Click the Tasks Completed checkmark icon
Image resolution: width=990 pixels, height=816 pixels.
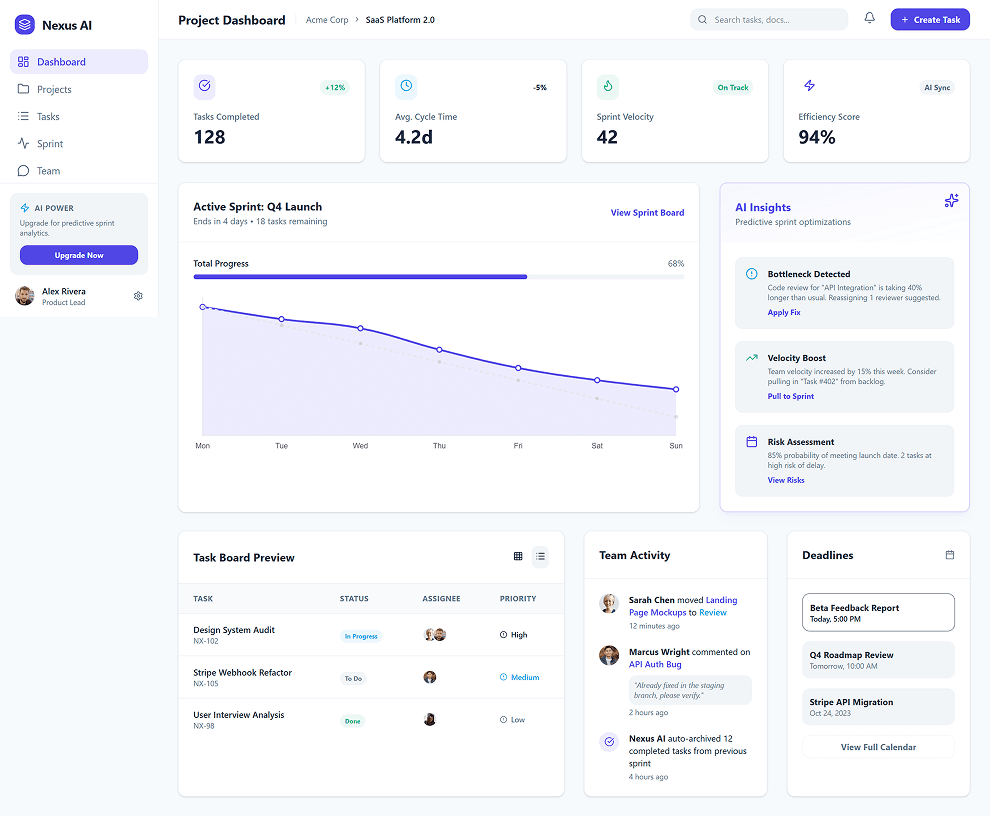pyautogui.click(x=205, y=86)
